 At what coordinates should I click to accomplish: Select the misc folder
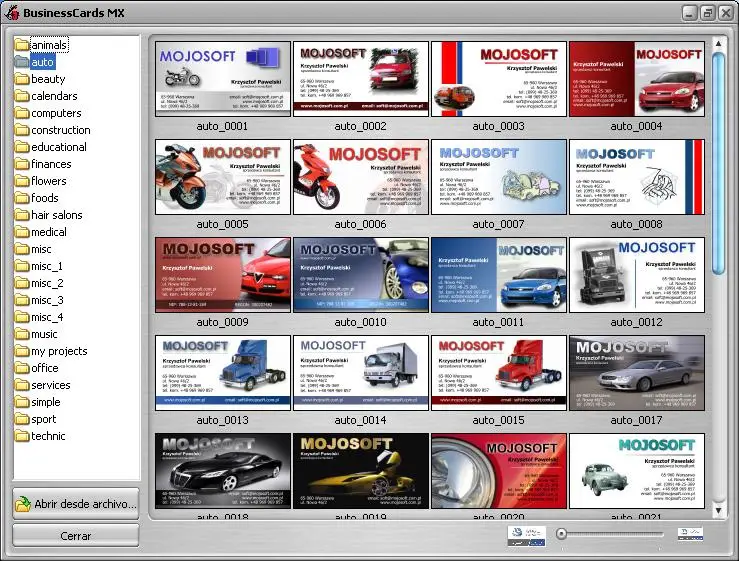[x=33, y=249]
